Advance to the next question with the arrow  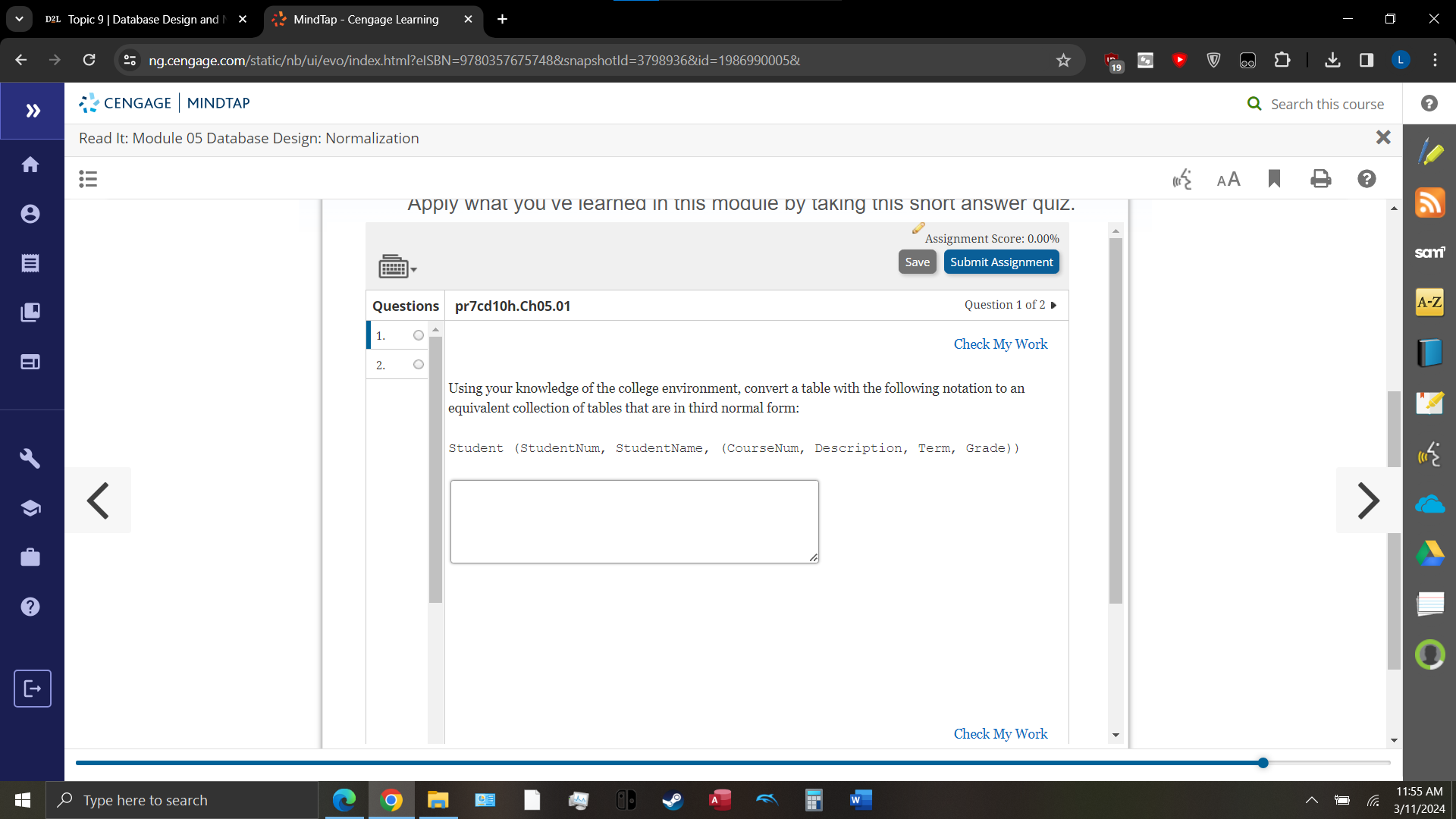point(1054,305)
